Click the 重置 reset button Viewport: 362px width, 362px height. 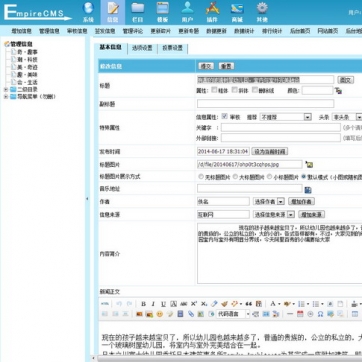pyautogui.click(x=226, y=66)
